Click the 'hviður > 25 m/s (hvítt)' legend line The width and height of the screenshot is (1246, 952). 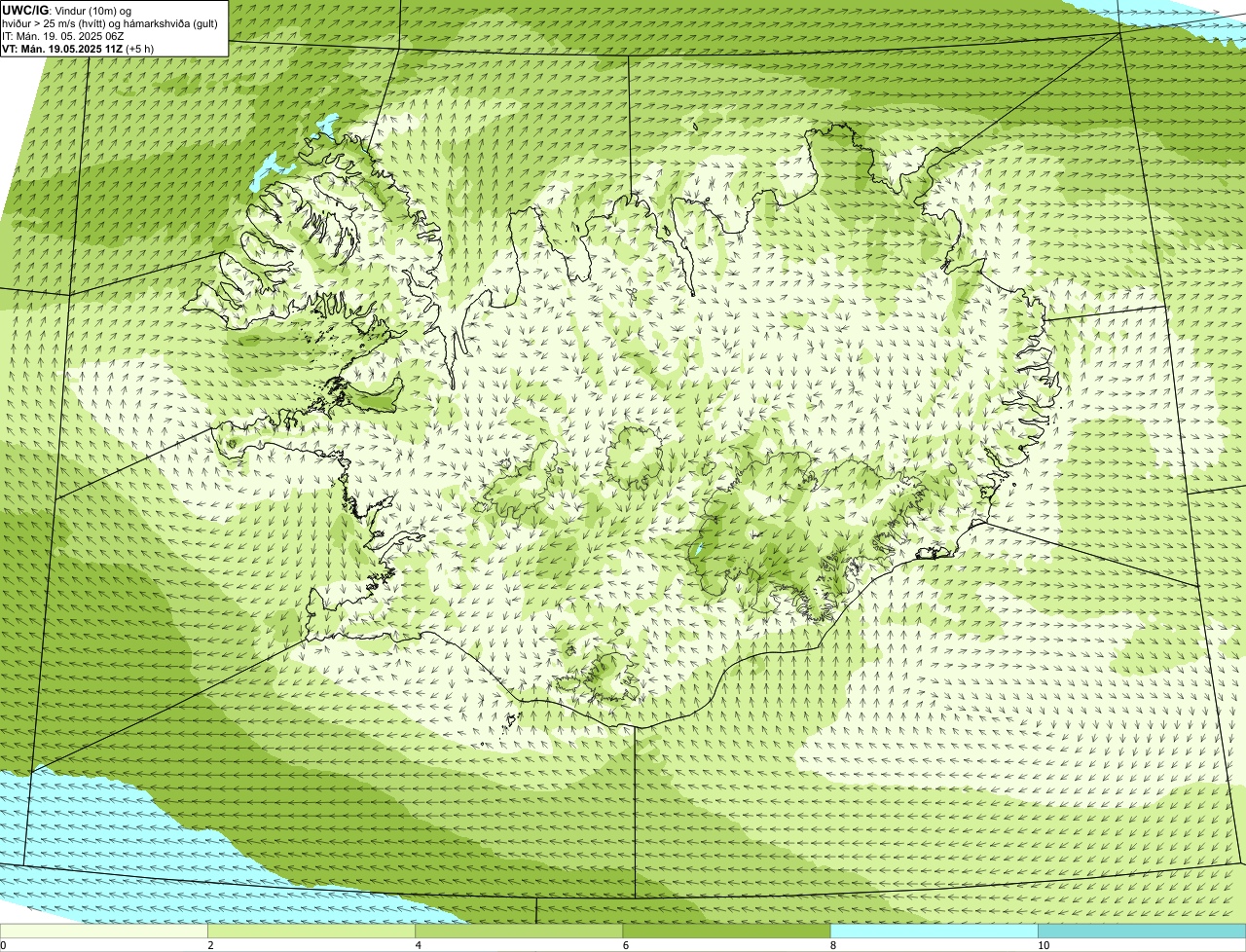click(110, 23)
